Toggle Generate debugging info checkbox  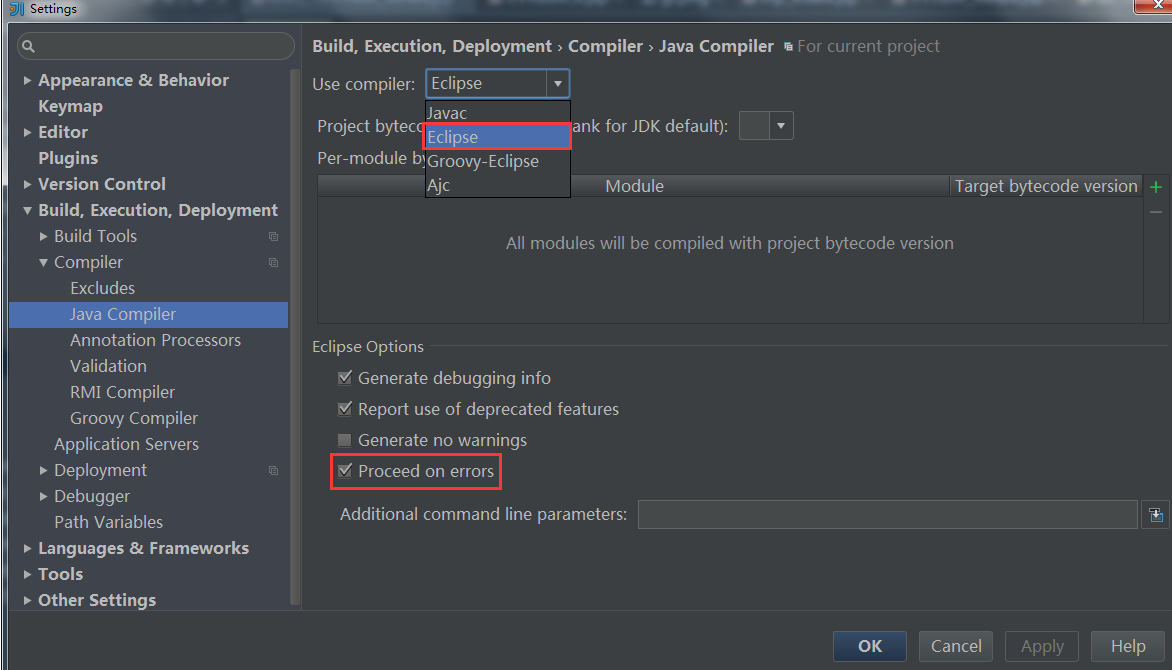point(345,378)
